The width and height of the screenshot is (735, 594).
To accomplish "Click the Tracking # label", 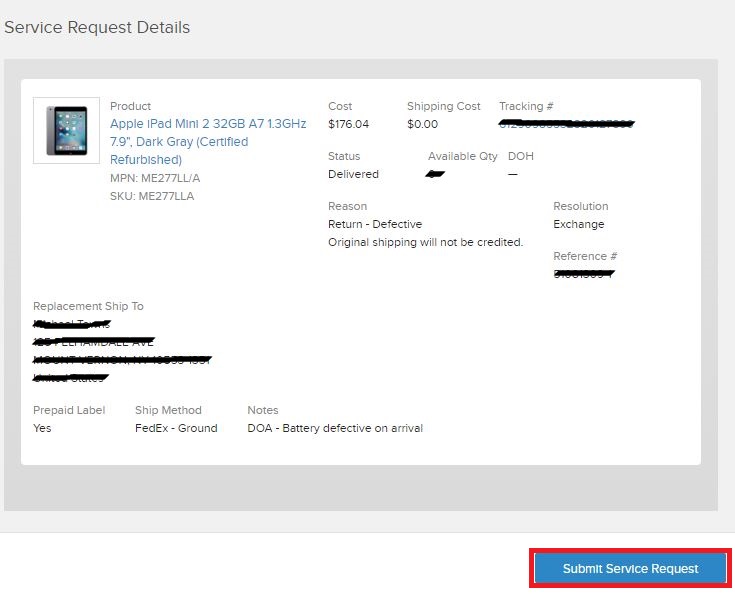I will [x=526, y=106].
